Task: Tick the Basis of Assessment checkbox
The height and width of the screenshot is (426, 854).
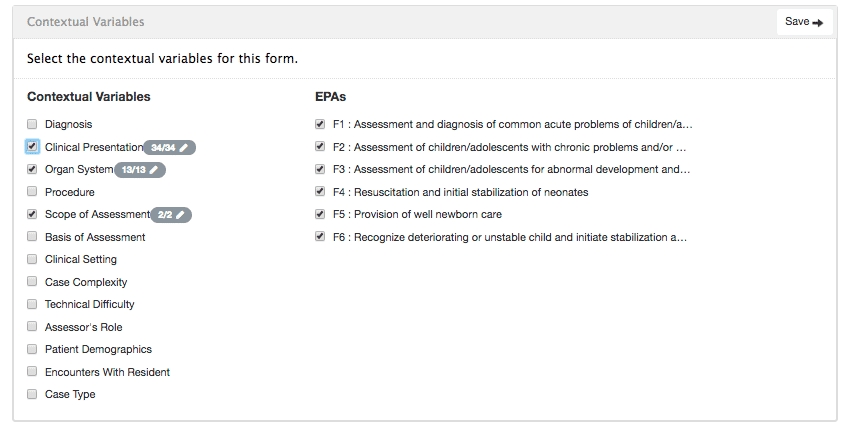Action: [x=33, y=237]
